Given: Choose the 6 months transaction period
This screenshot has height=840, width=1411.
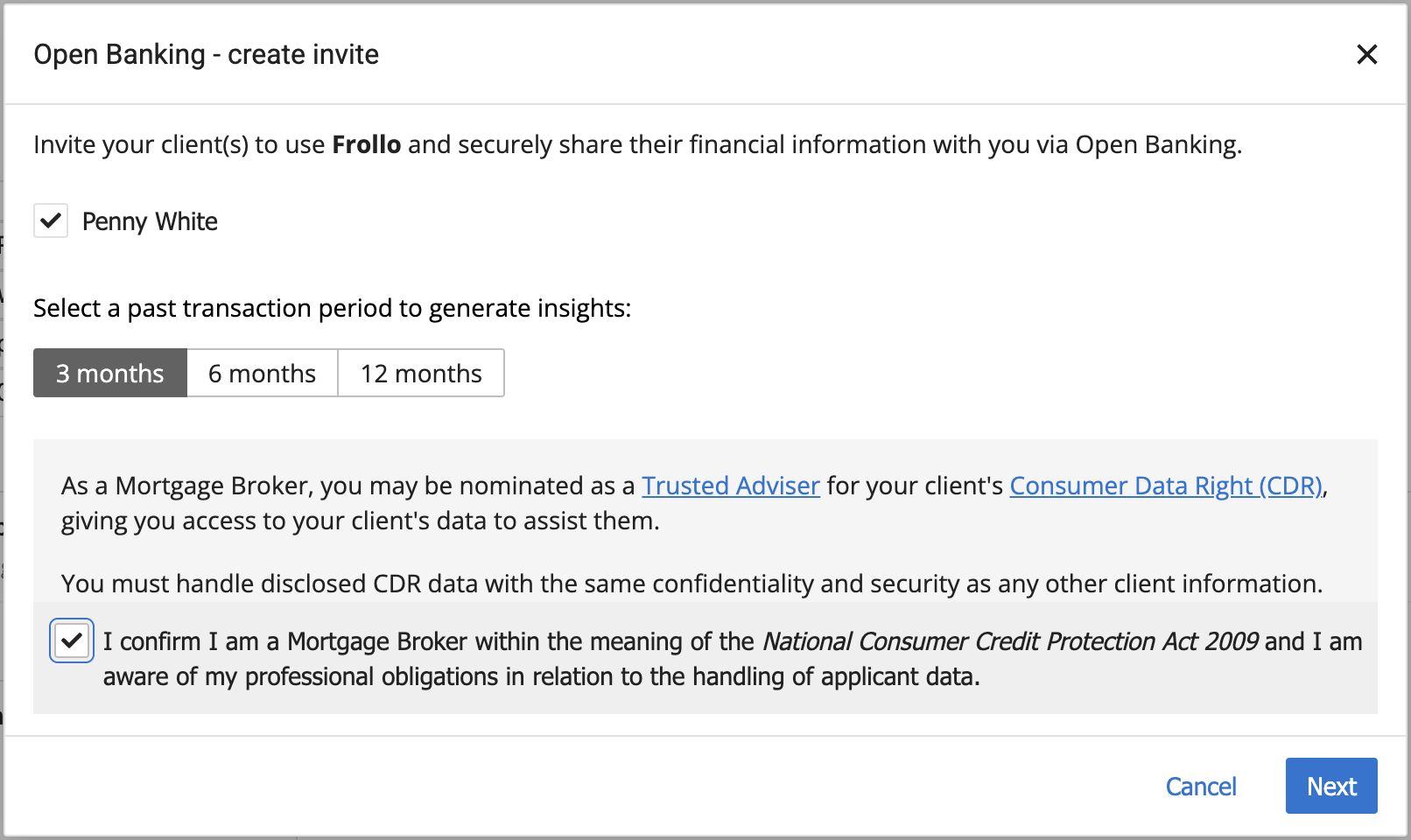Looking at the screenshot, I should click(x=262, y=374).
